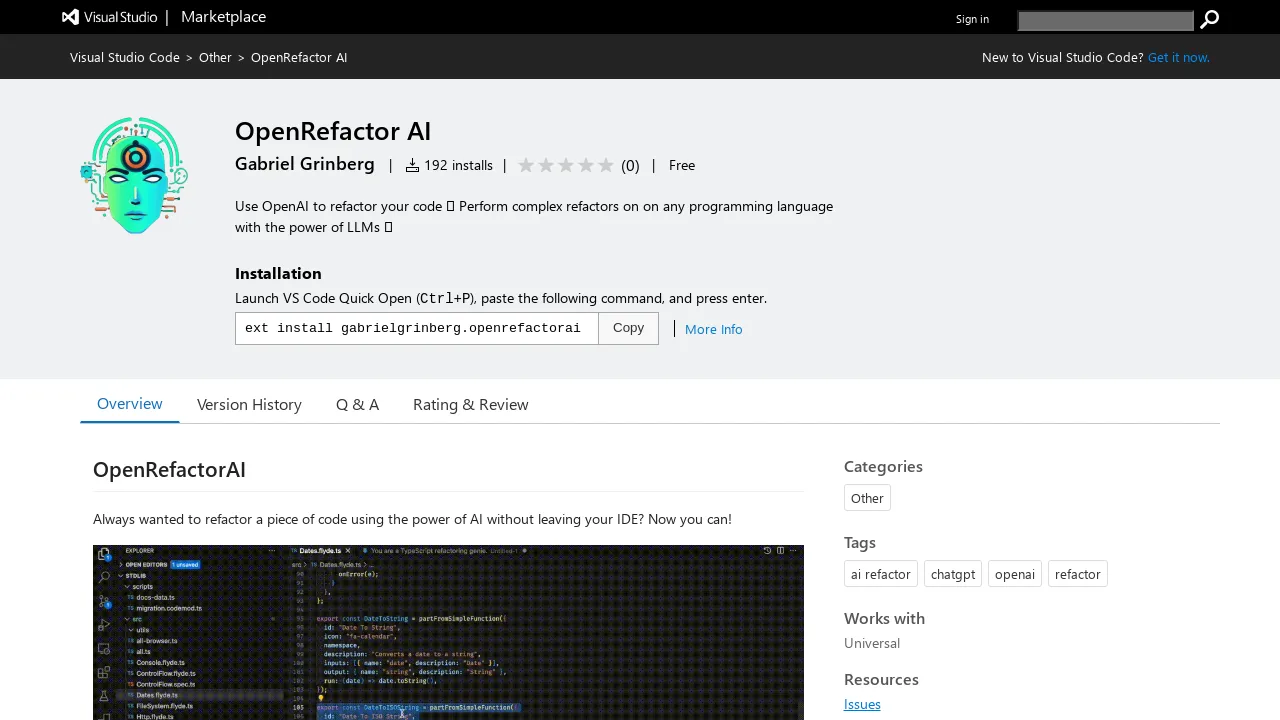The width and height of the screenshot is (1280, 720).
Task: Click the ai refactor tag
Action: [880, 574]
